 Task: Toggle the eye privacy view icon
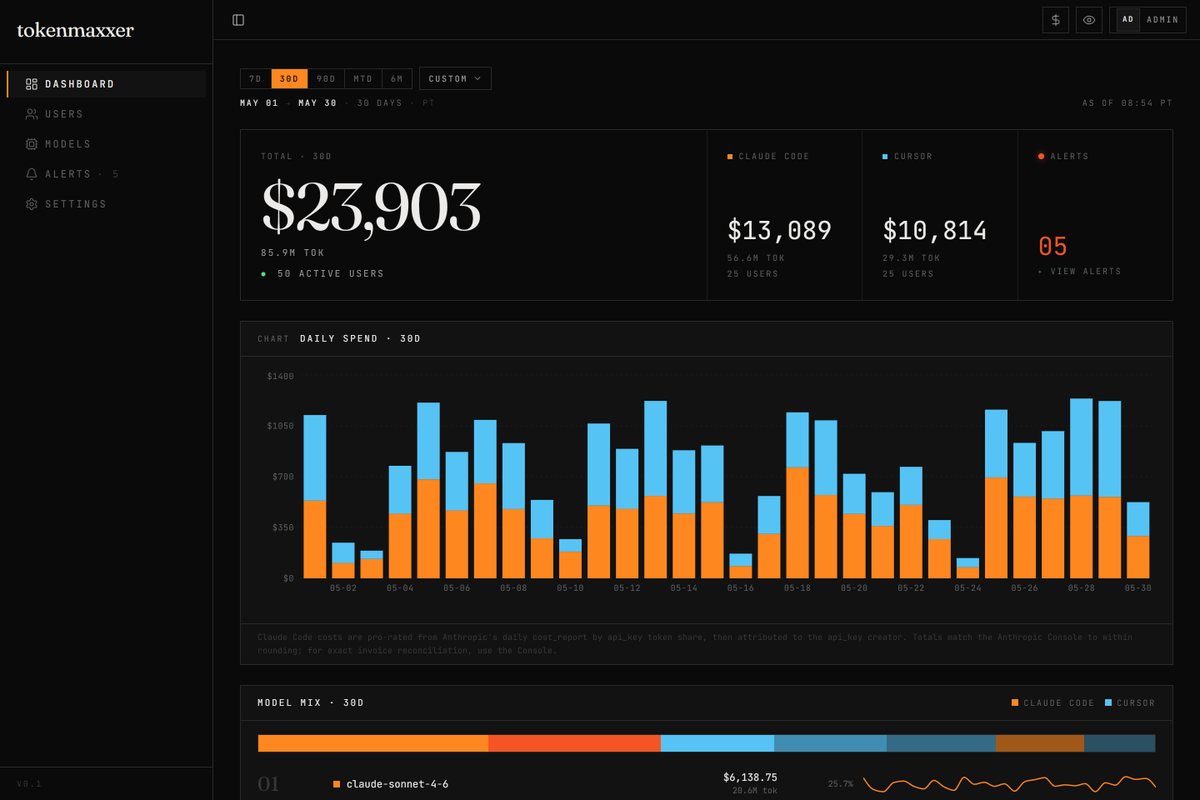coord(1089,20)
